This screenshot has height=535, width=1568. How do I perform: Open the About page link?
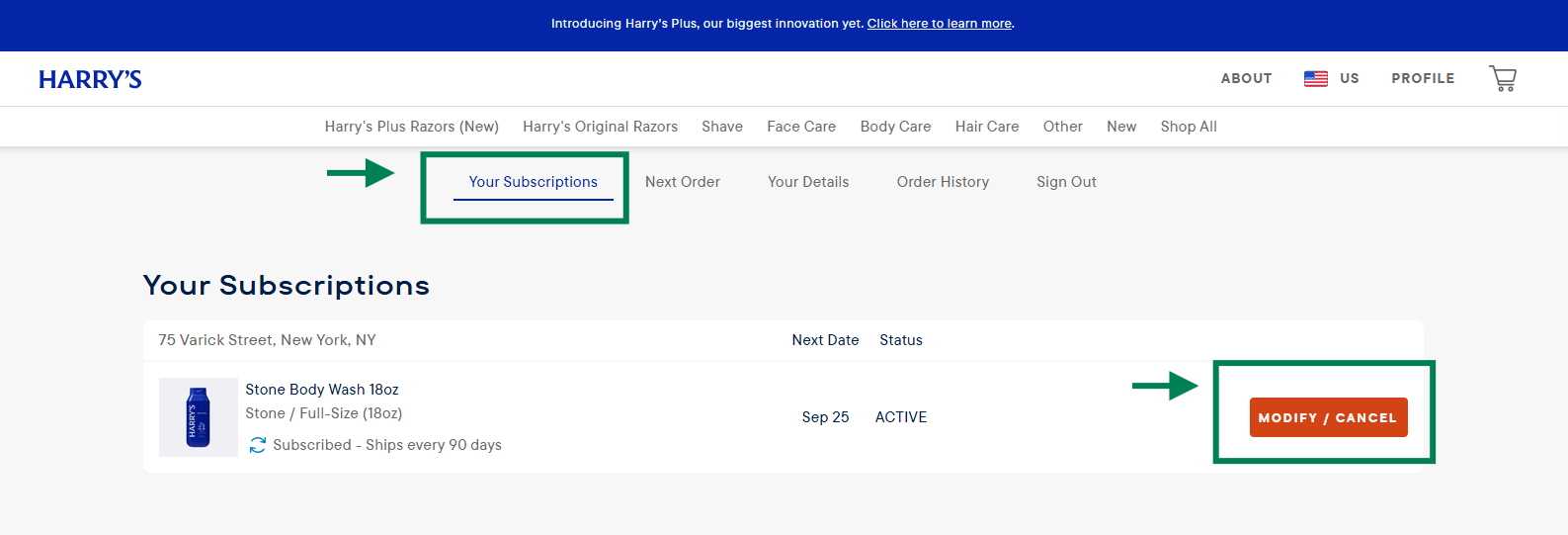tap(1246, 79)
